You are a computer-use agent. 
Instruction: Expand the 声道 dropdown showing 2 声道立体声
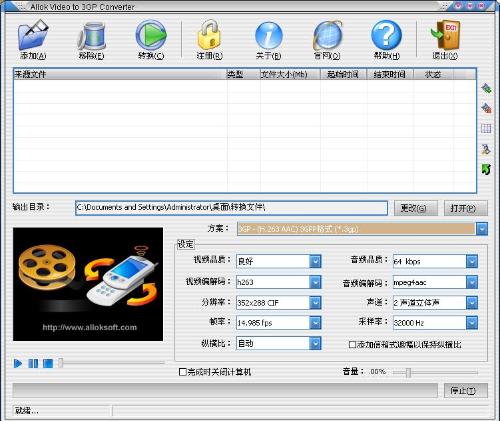coord(472,303)
